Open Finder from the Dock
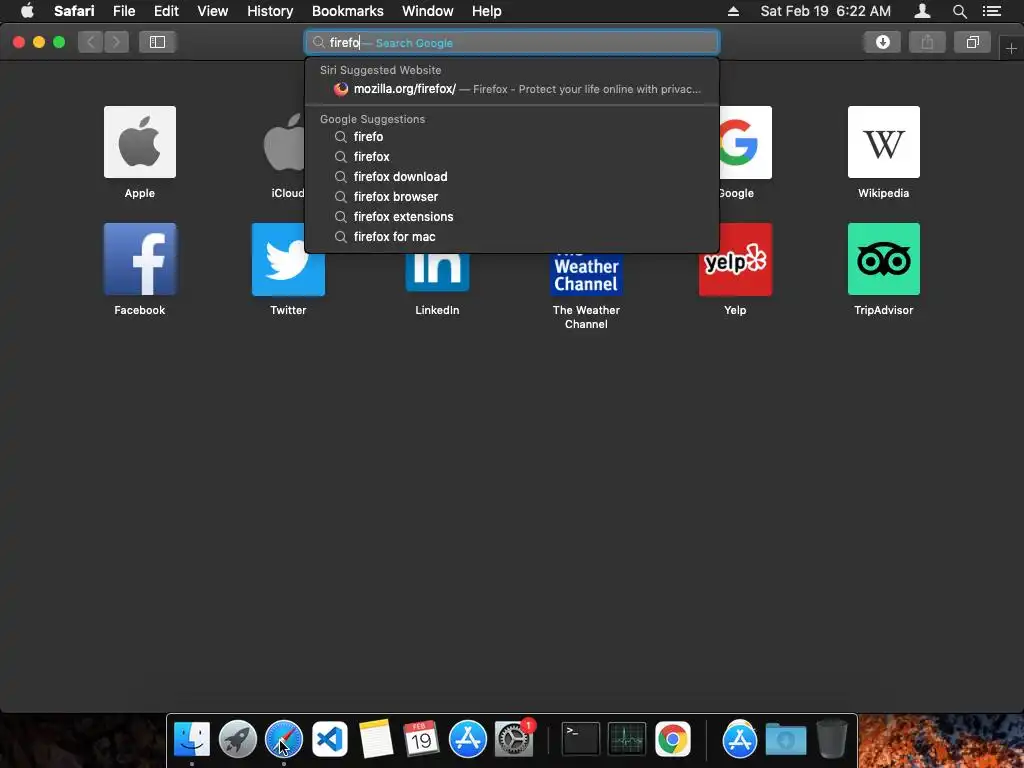 pos(192,739)
